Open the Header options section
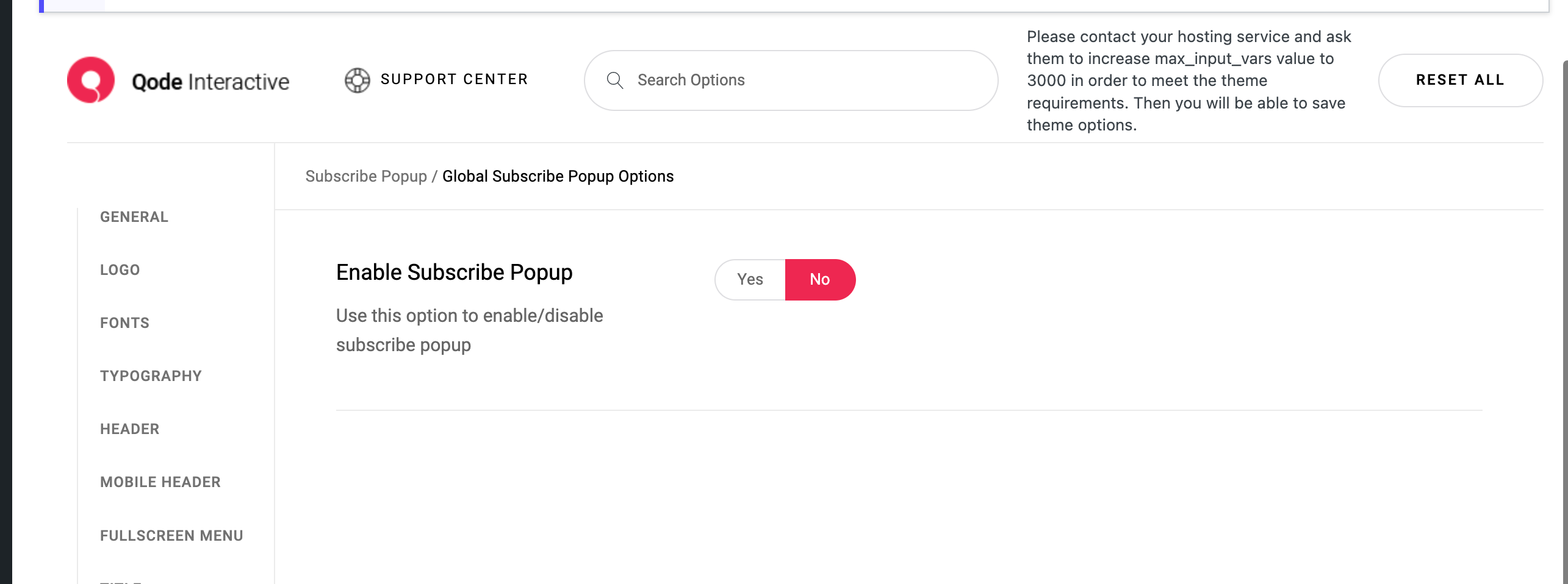The width and height of the screenshot is (1568, 584). [130, 429]
